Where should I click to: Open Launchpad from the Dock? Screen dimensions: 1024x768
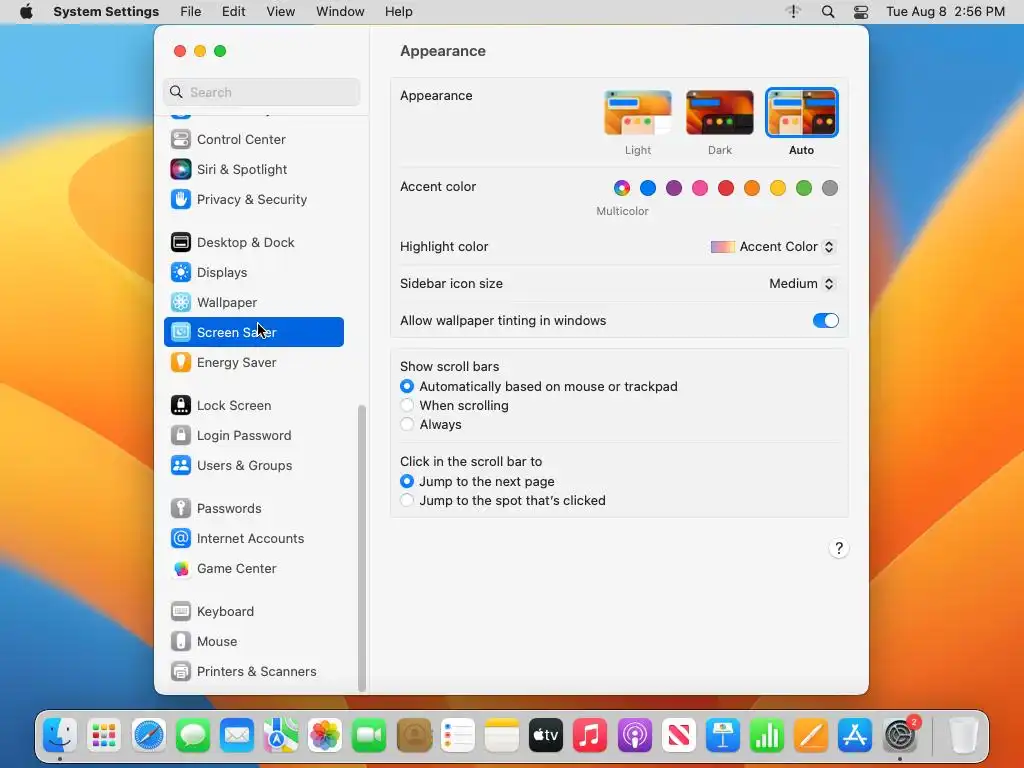click(104, 735)
